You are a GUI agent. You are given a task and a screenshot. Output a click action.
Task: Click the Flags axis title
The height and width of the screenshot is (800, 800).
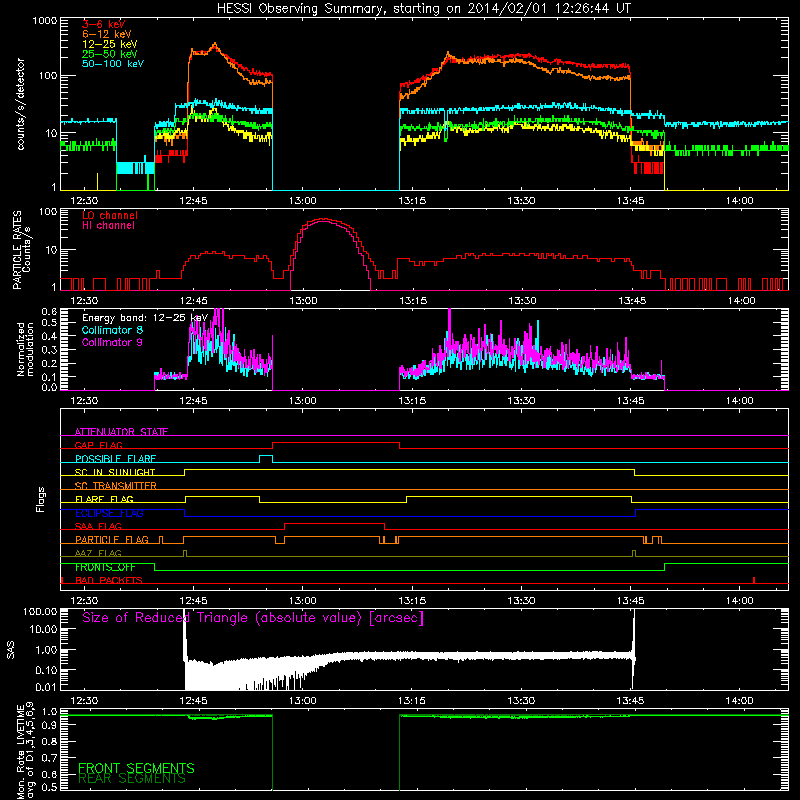[x=40, y=499]
